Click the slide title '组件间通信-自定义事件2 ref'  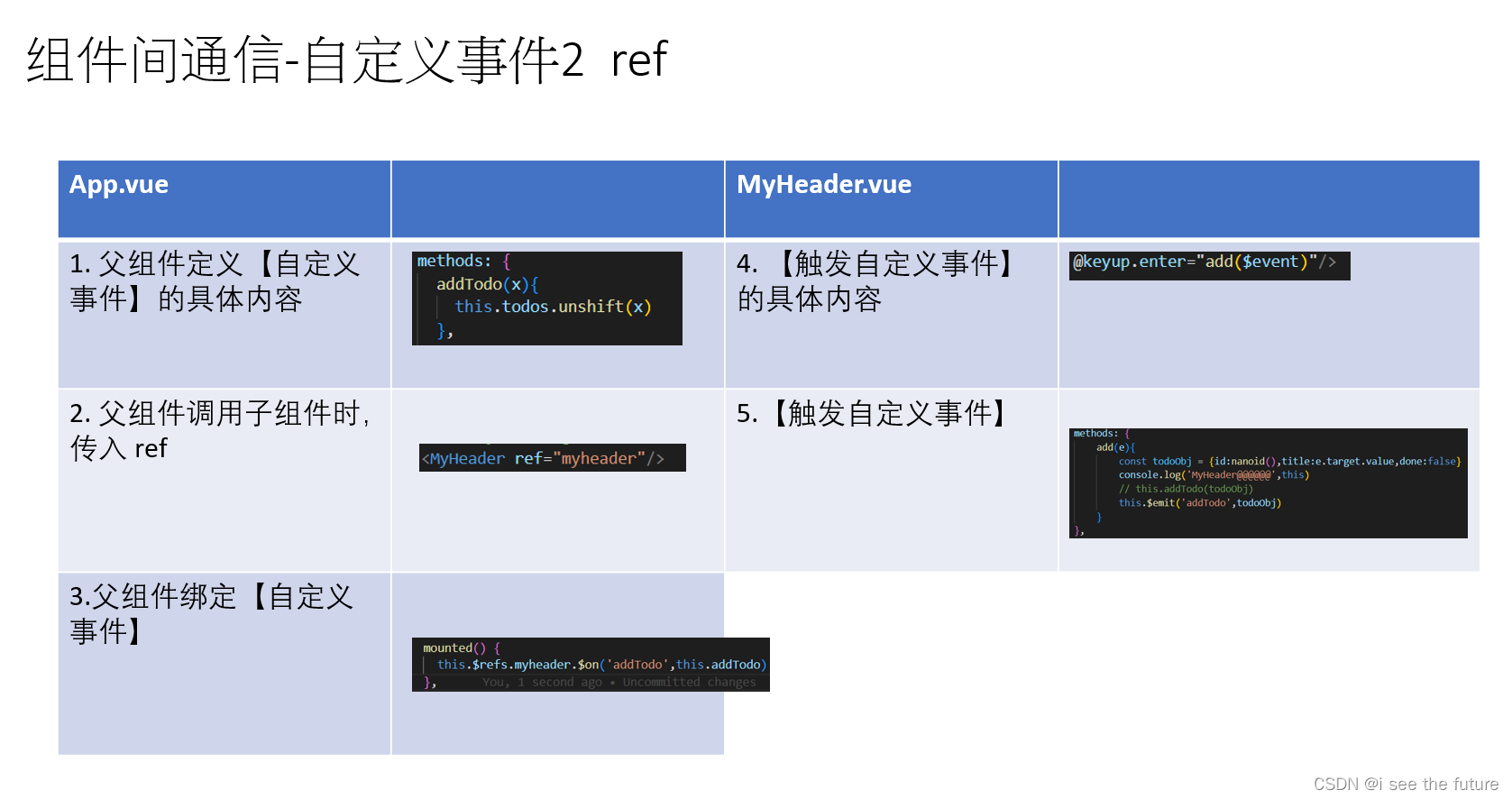click(x=346, y=60)
